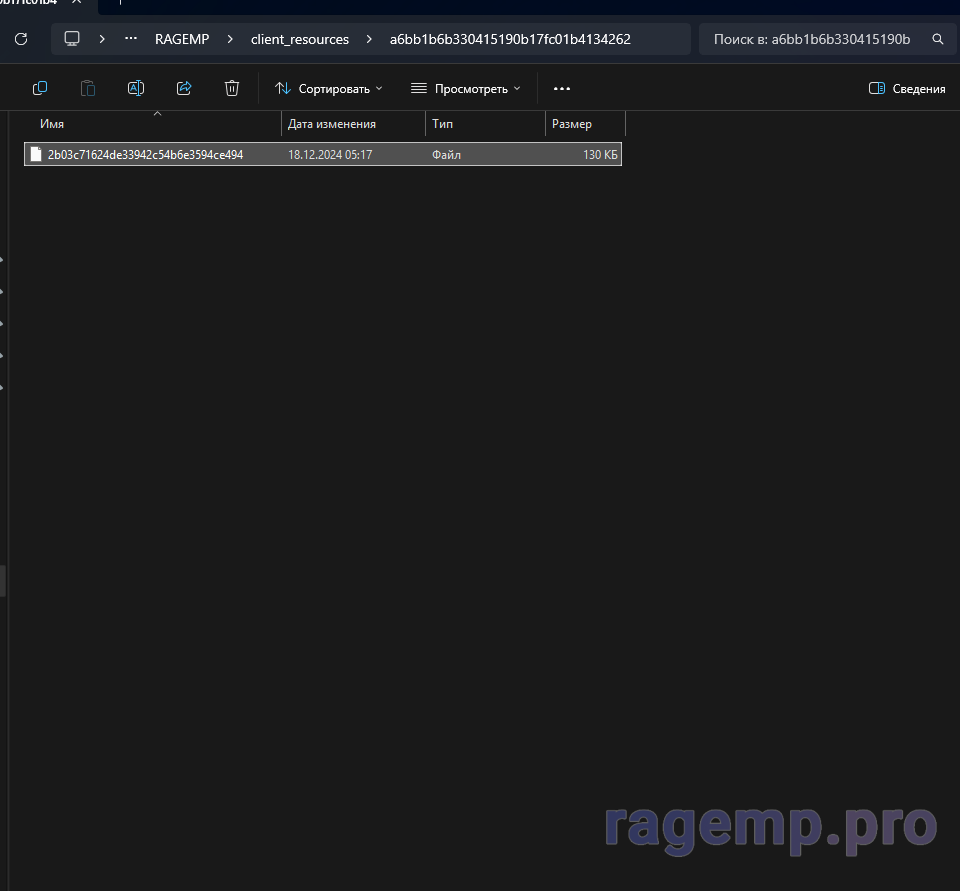The width and height of the screenshot is (960, 891).
Task: Open the three-dots more options toolbar menu
Action: point(562,88)
